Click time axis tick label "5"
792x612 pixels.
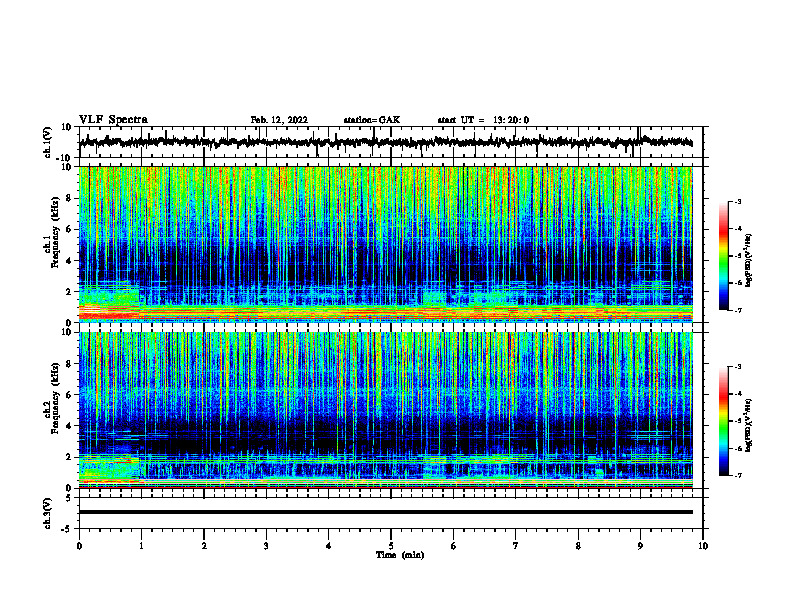[x=391, y=546]
